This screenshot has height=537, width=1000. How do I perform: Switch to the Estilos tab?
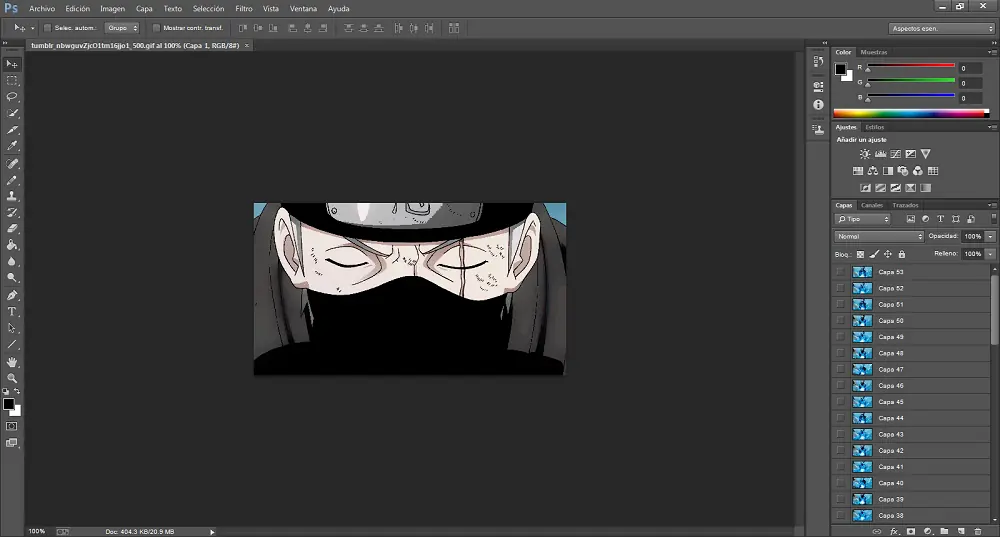(x=874, y=127)
